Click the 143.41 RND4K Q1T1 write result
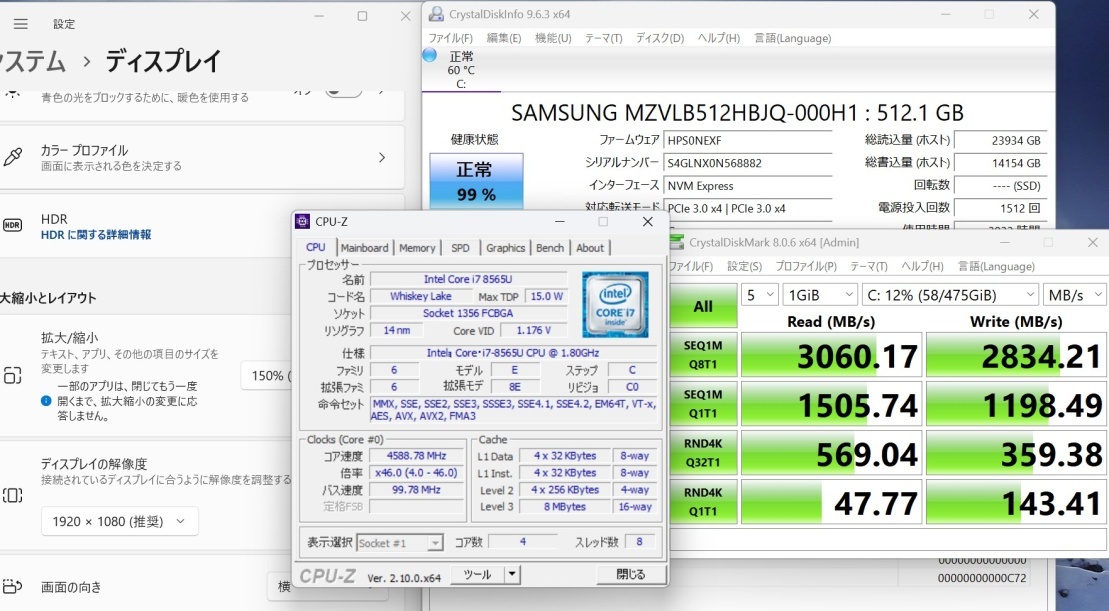 [x=1016, y=501]
